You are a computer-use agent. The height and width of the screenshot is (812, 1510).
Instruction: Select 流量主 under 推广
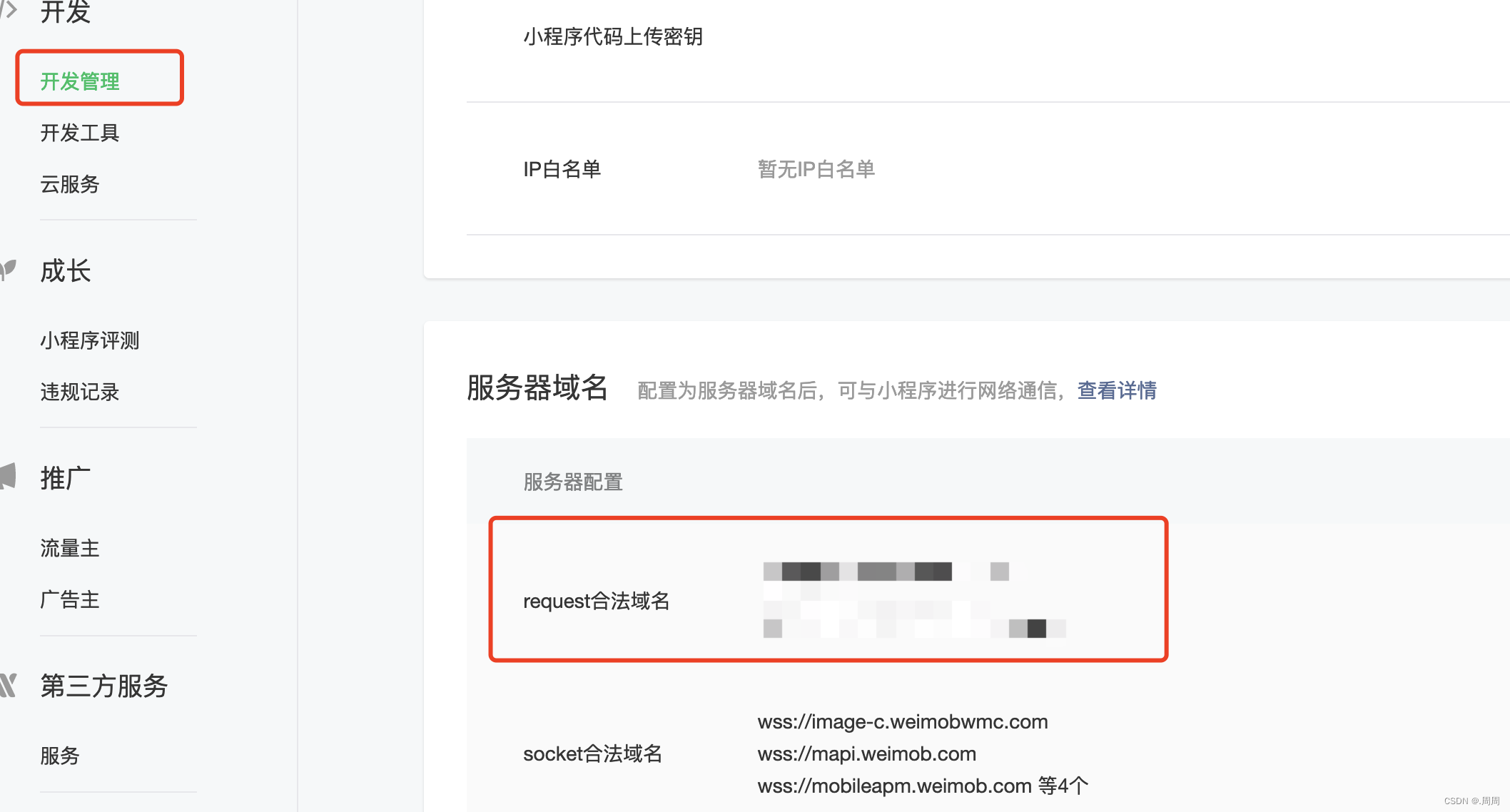pyautogui.click(x=70, y=548)
